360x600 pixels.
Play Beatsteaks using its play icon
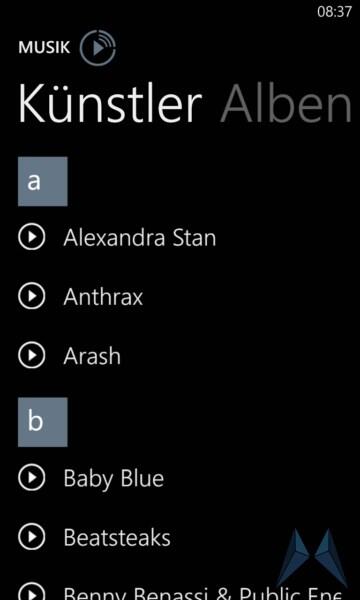click(32, 537)
